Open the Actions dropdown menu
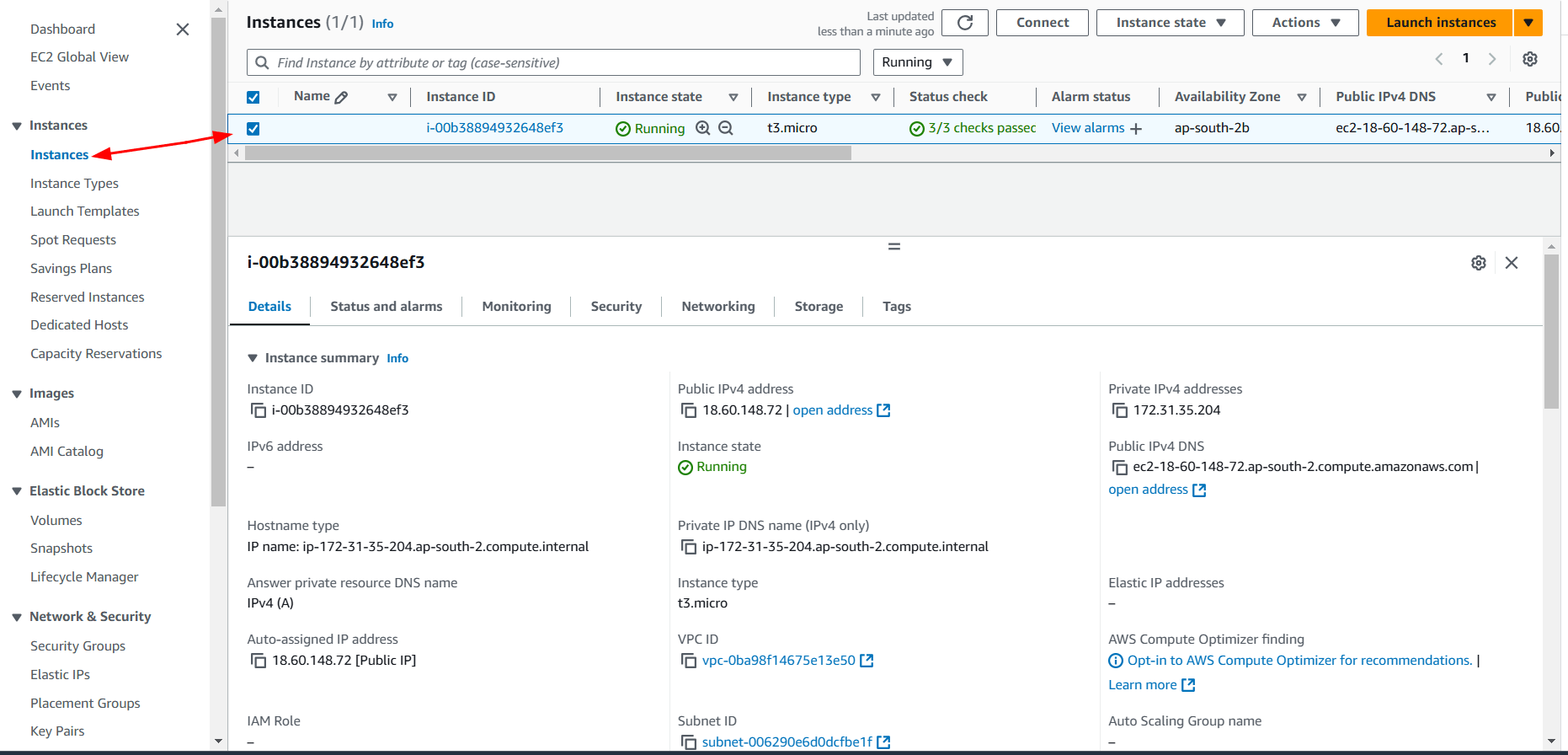1568x755 pixels. pos(1304,23)
